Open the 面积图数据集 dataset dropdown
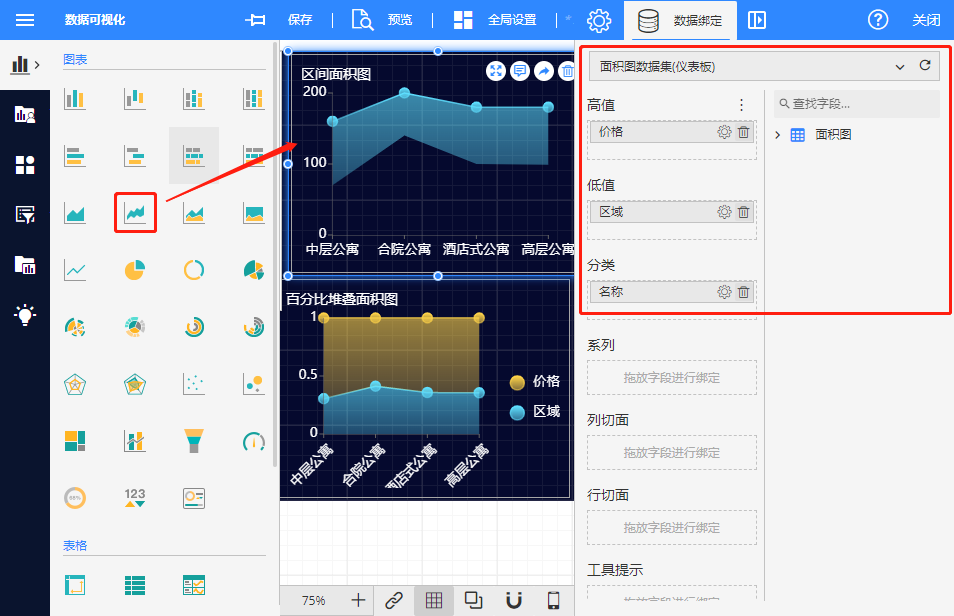Viewport: 954px width, 616px height. click(899, 67)
